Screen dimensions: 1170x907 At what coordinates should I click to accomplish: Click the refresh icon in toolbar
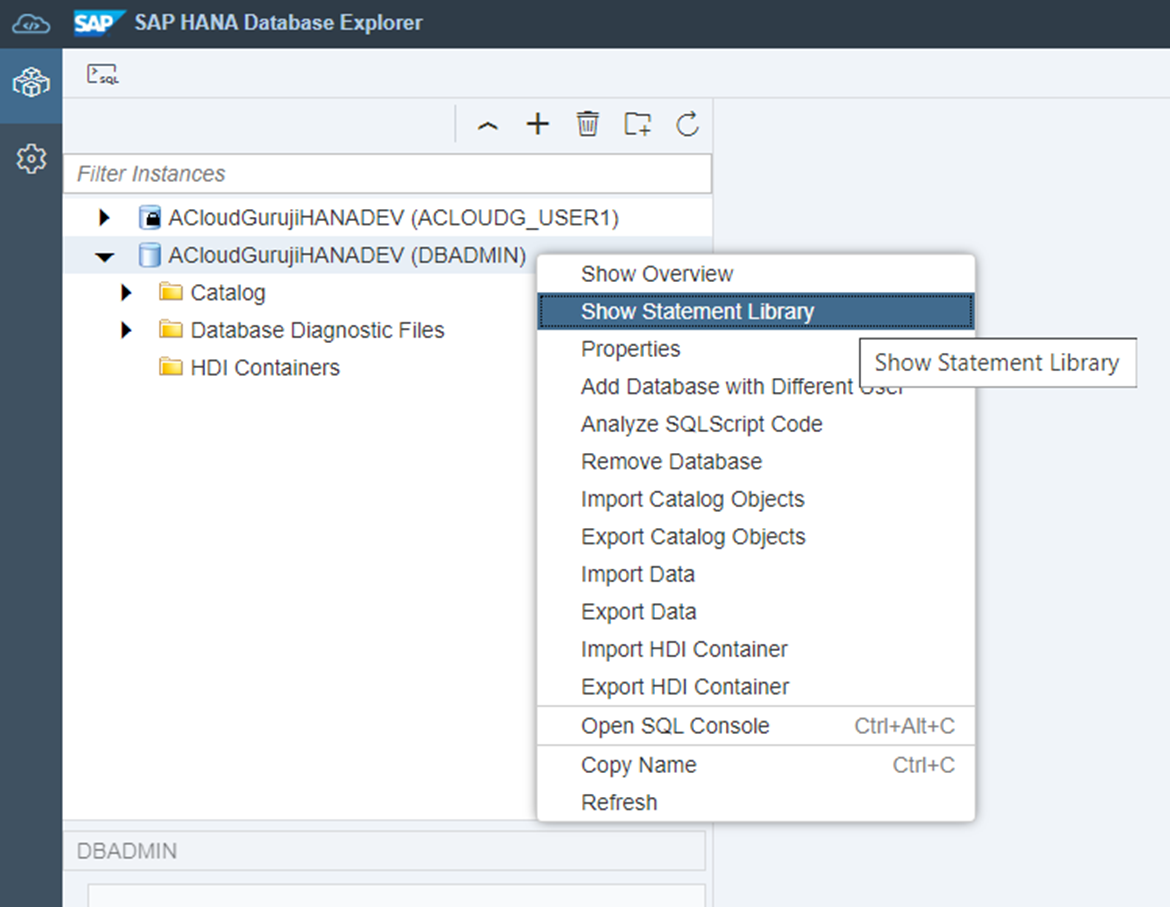687,124
